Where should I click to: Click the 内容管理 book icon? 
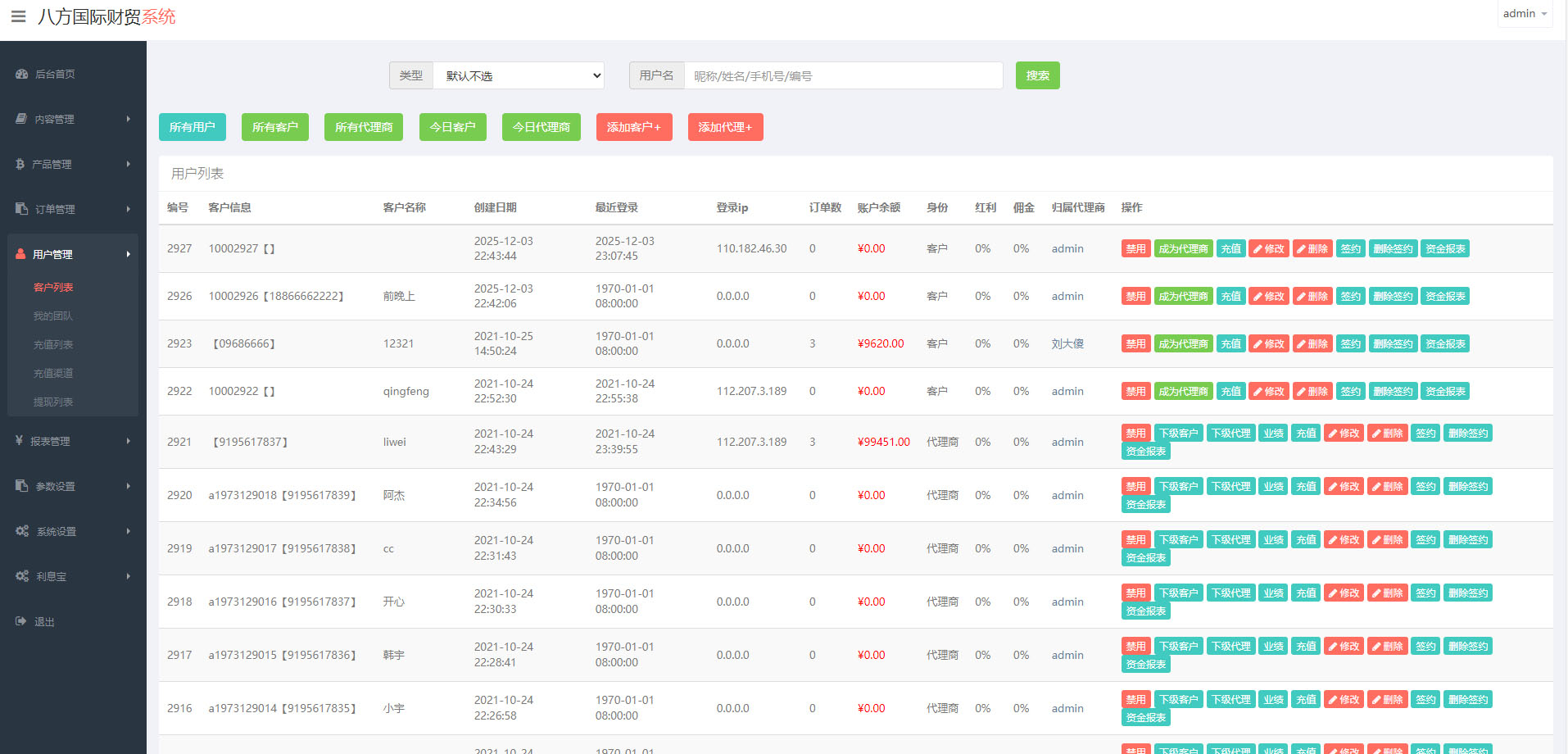point(20,118)
